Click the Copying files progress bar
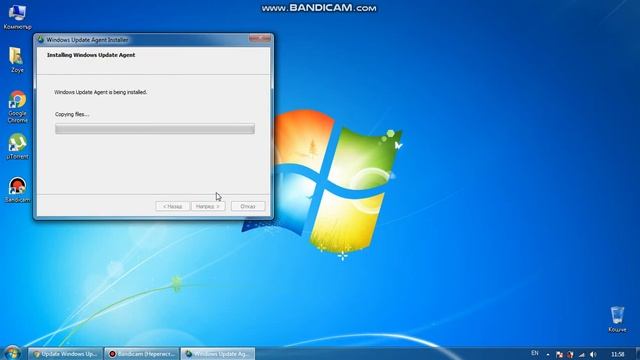 click(155, 129)
